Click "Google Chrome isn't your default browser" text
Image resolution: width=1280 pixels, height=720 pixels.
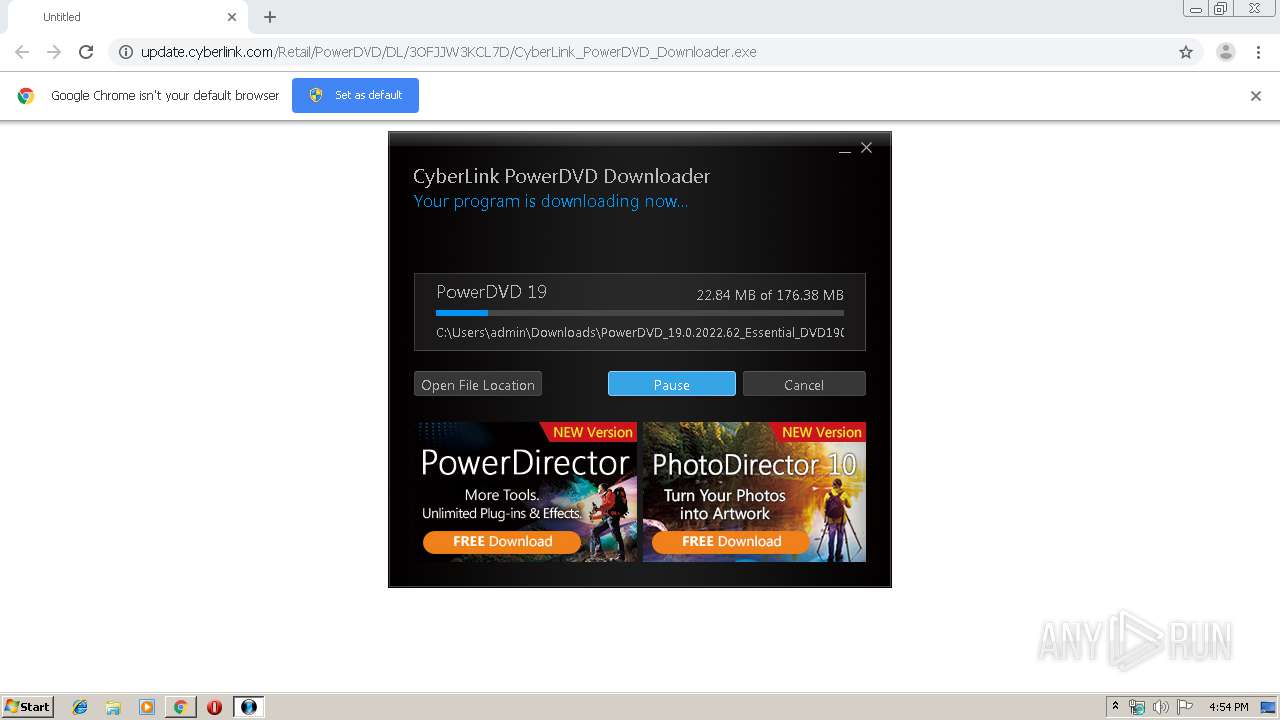[x=165, y=96]
